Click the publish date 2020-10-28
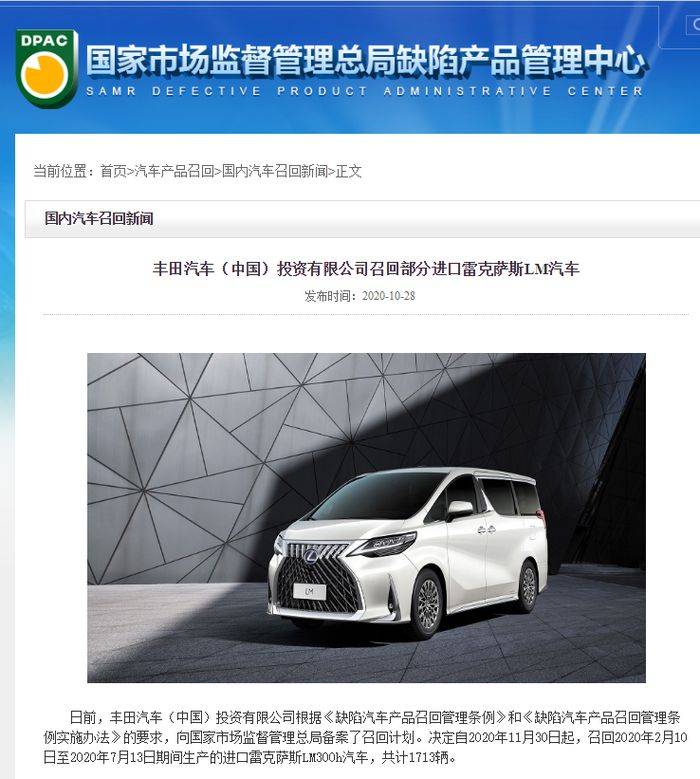700x779 pixels. (x=389, y=296)
